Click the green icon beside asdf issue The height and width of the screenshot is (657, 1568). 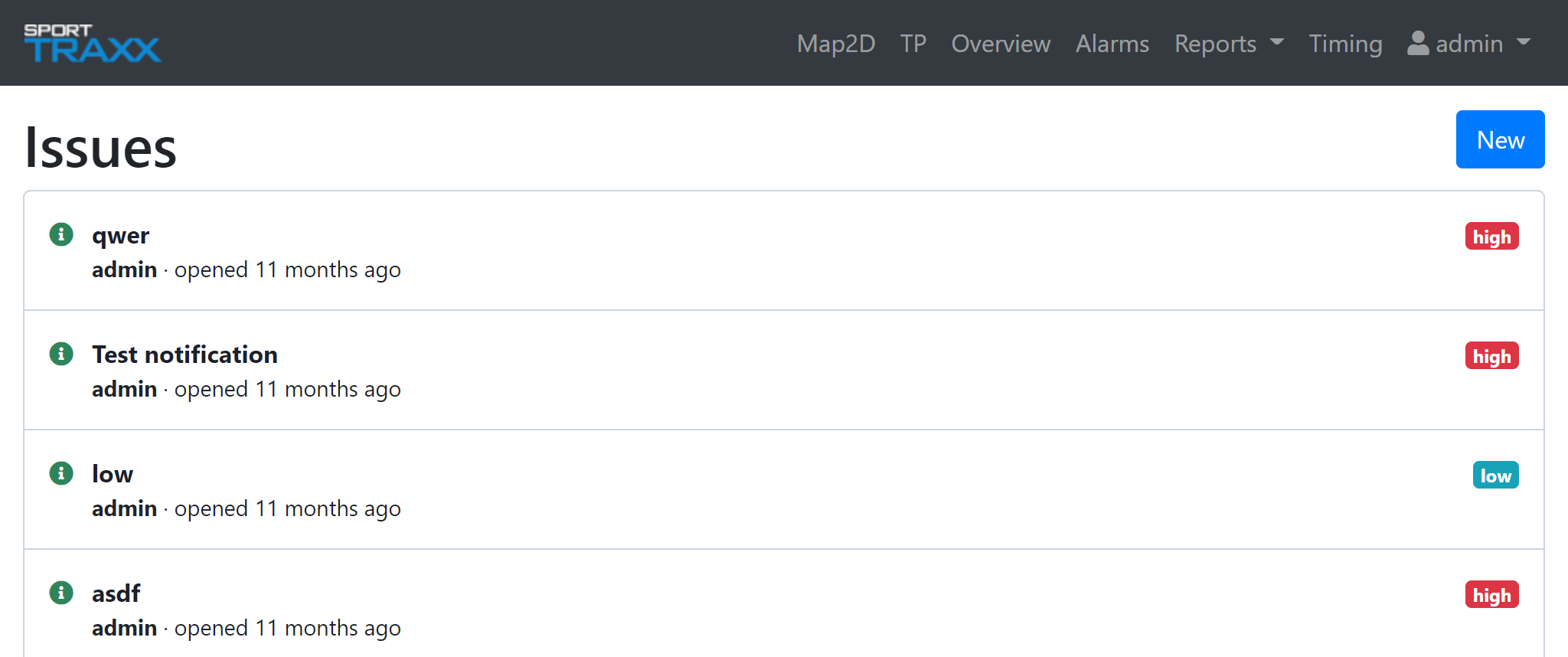coord(61,593)
